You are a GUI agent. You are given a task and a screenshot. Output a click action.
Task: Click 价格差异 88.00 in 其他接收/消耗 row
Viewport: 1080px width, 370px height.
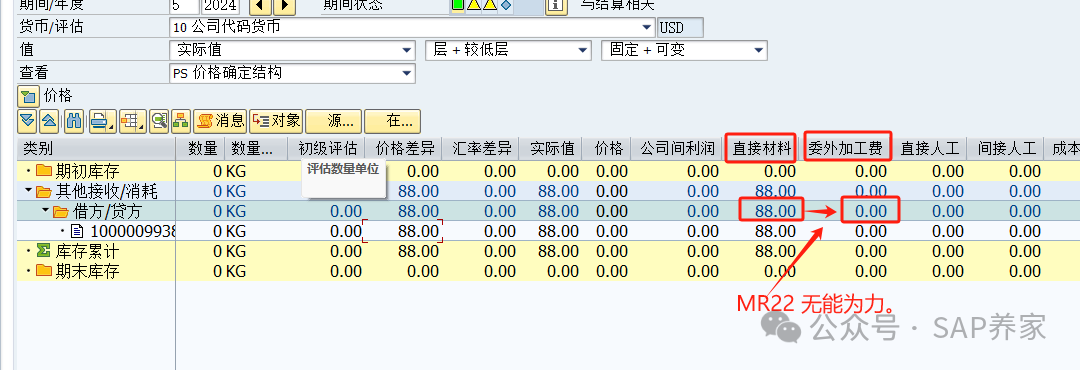(x=418, y=191)
